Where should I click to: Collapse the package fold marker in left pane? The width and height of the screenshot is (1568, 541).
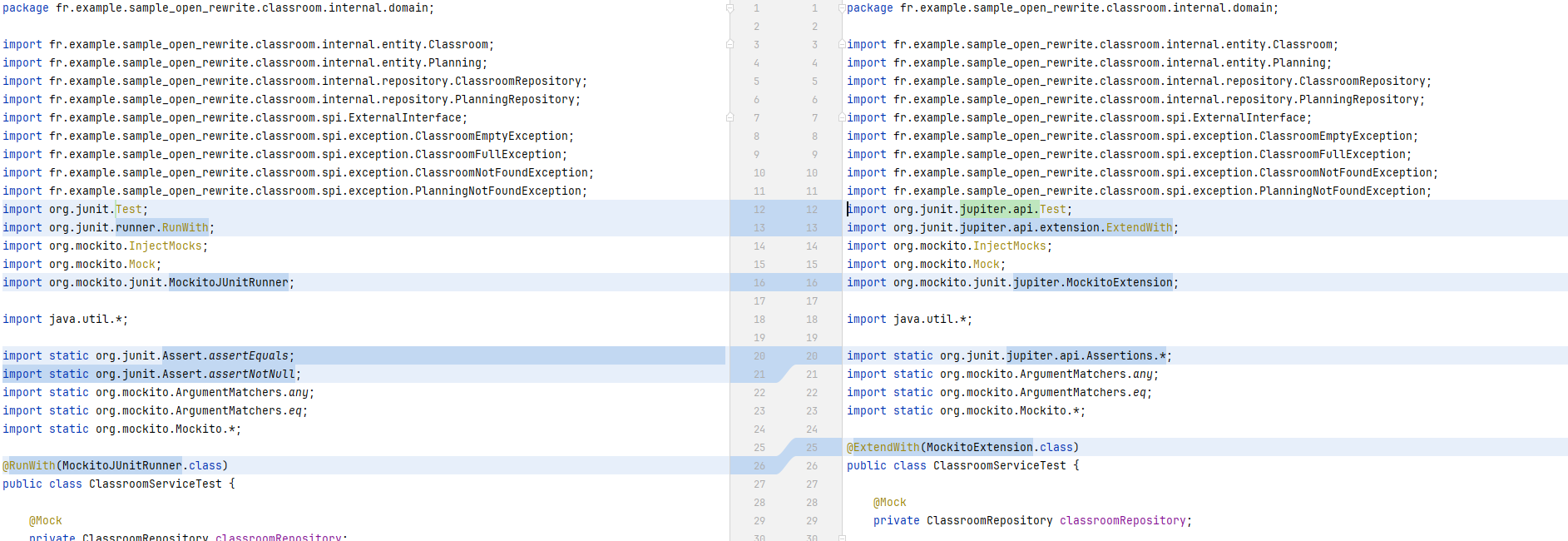pos(730,8)
